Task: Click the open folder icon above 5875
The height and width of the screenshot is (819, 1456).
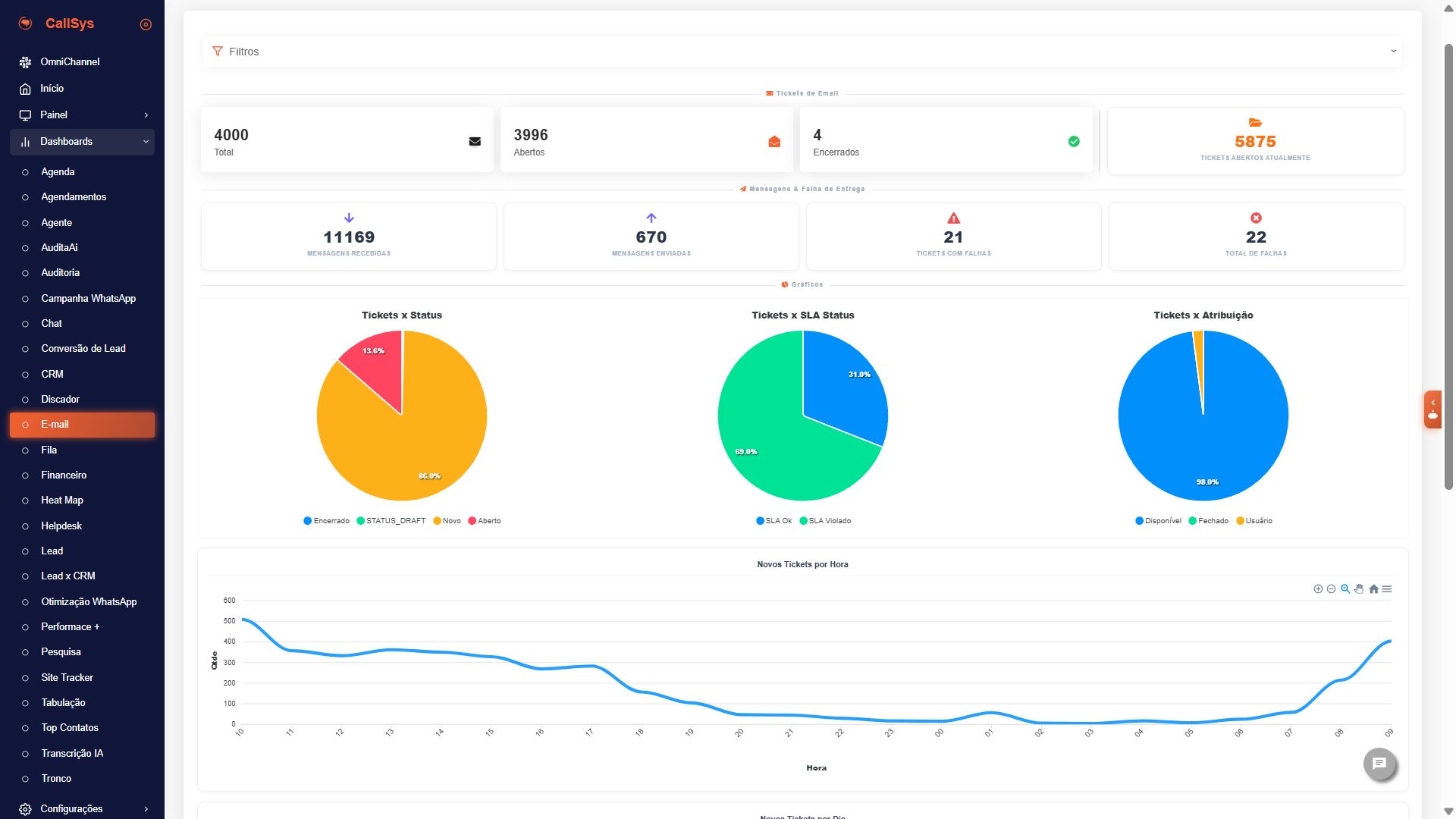Action: click(1255, 123)
